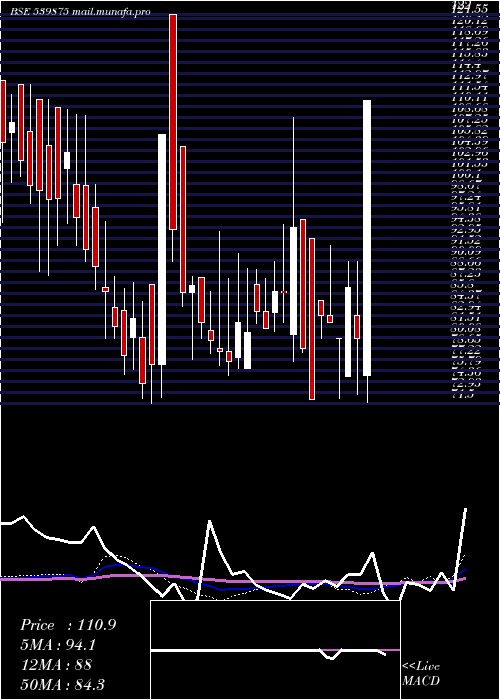Viewport: 500px width, 700px height.
Task: Click the tallest red candlestick near the top
Action: pos(173,122)
